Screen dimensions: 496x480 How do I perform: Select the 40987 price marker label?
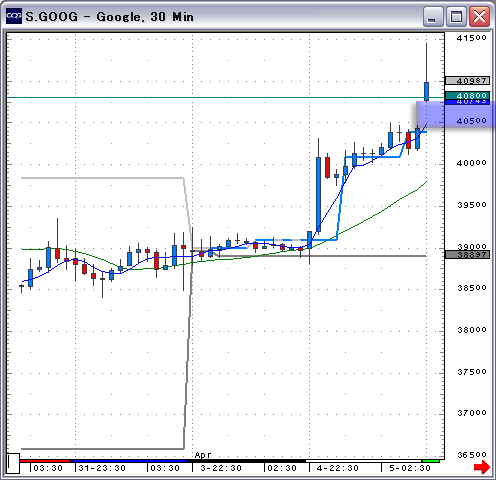tap(467, 81)
